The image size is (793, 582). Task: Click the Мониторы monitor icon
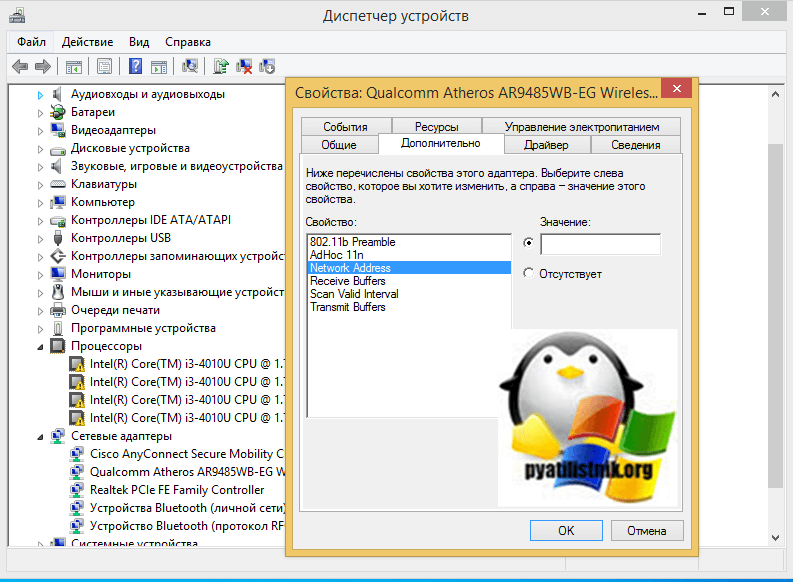pyautogui.click(x=58, y=274)
